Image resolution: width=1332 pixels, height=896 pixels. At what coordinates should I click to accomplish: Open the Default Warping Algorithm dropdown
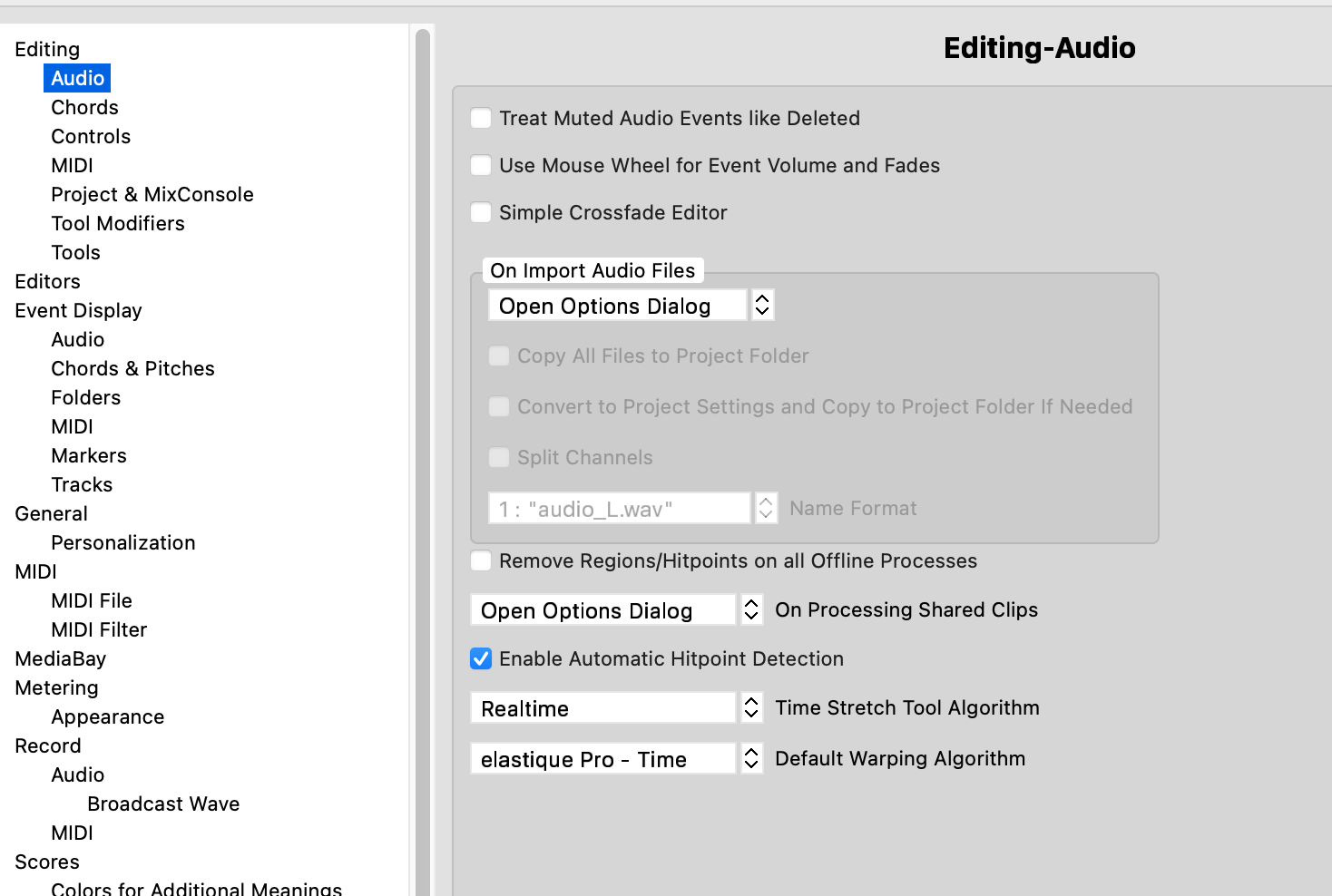click(616, 759)
